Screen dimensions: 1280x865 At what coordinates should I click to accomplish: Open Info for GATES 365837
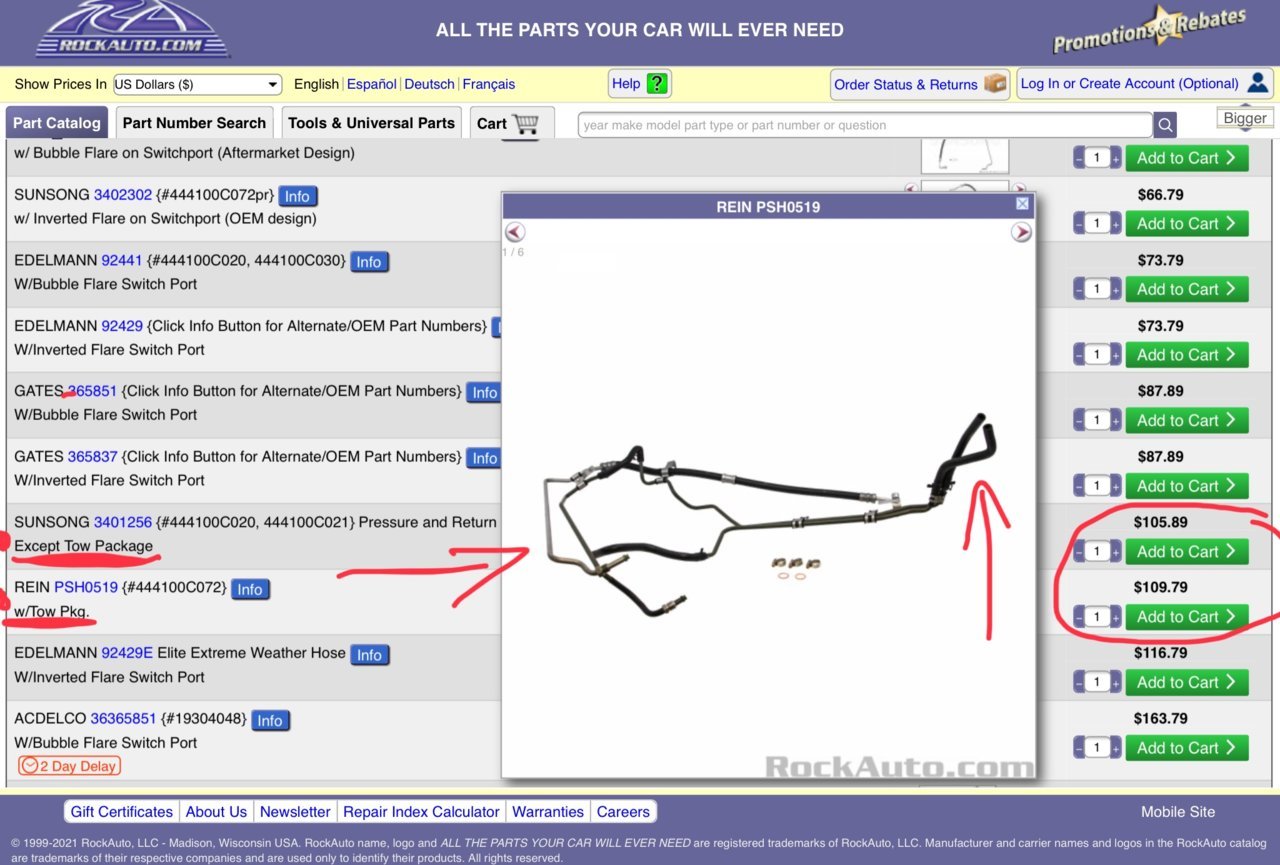click(x=483, y=458)
